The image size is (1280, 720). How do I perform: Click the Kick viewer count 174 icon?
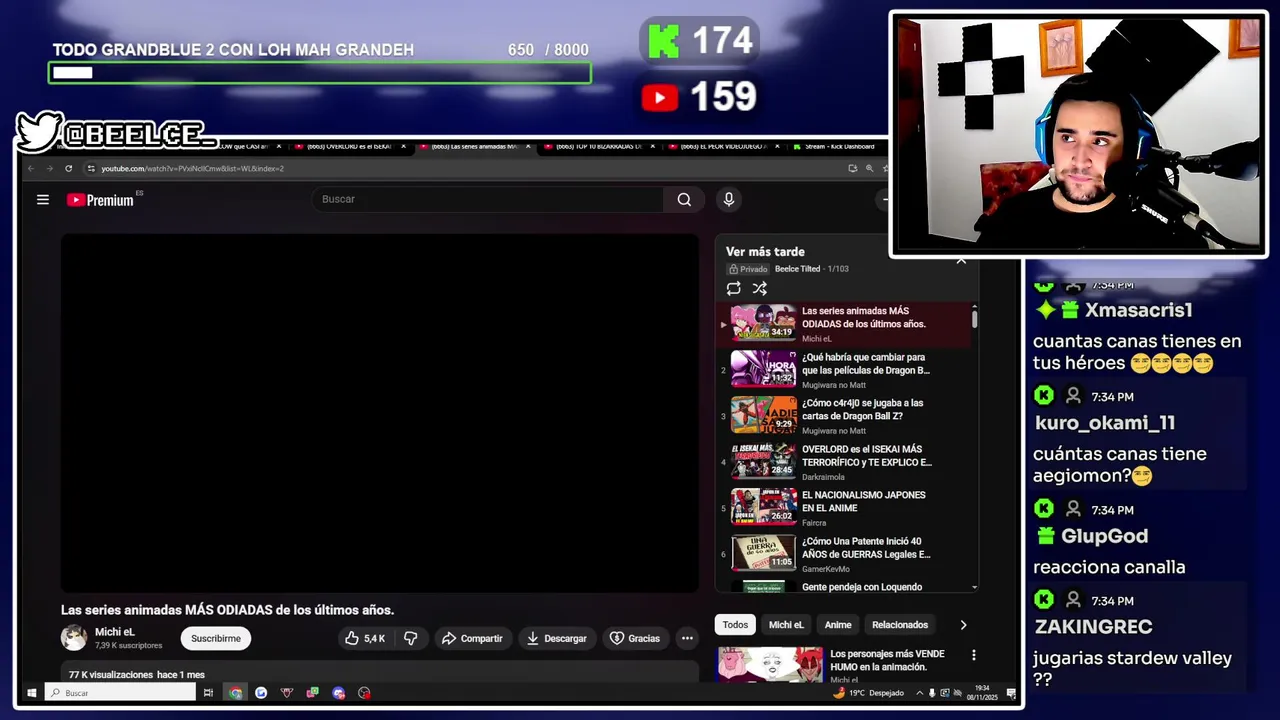pyautogui.click(x=663, y=41)
